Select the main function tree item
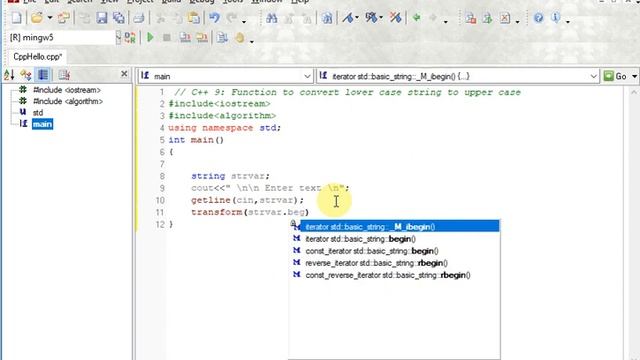Image resolution: width=640 pixels, height=360 pixels. pyautogui.click(x=42, y=124)
